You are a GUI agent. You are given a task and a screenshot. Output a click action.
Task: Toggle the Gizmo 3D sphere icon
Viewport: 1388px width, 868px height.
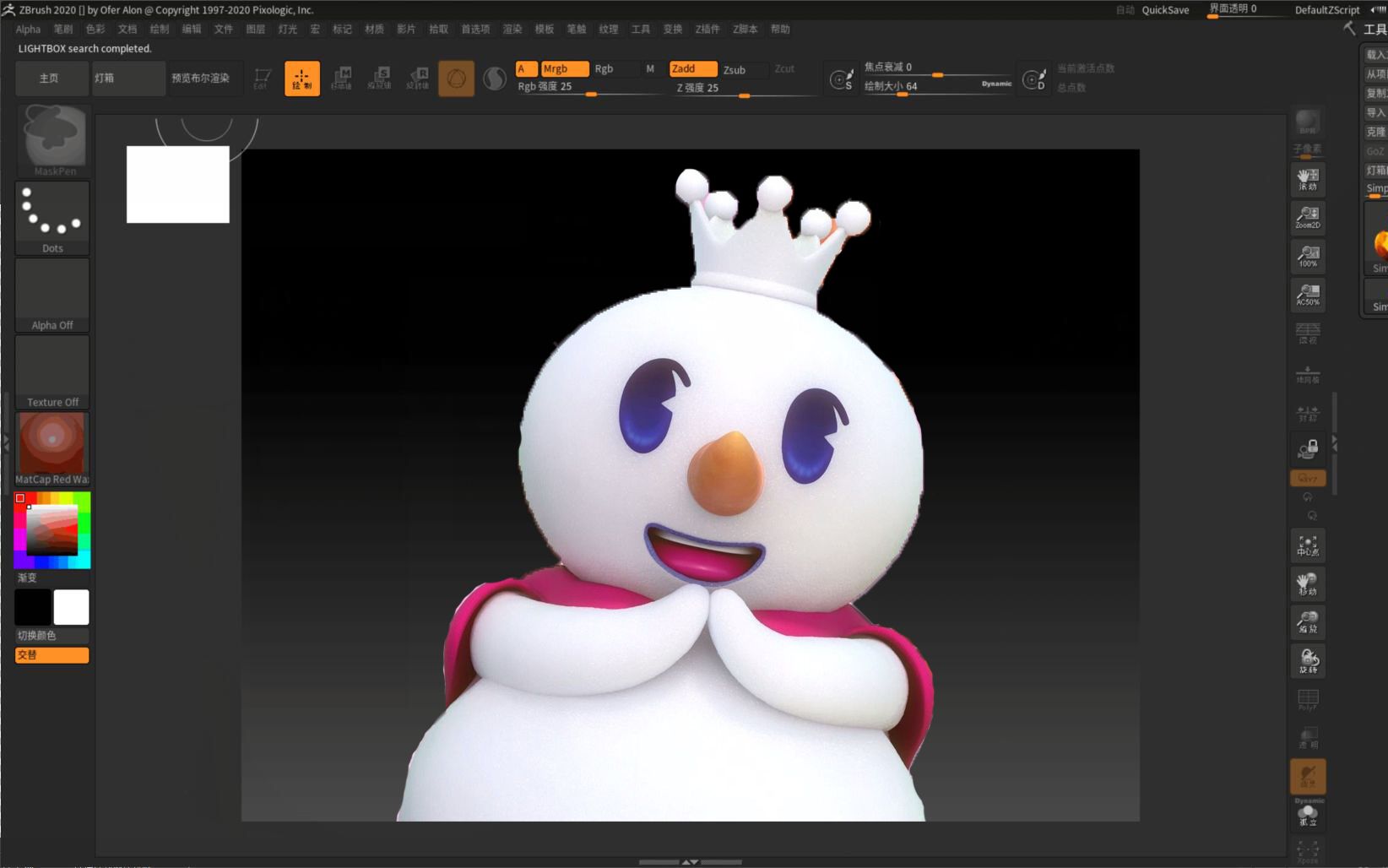456,79
